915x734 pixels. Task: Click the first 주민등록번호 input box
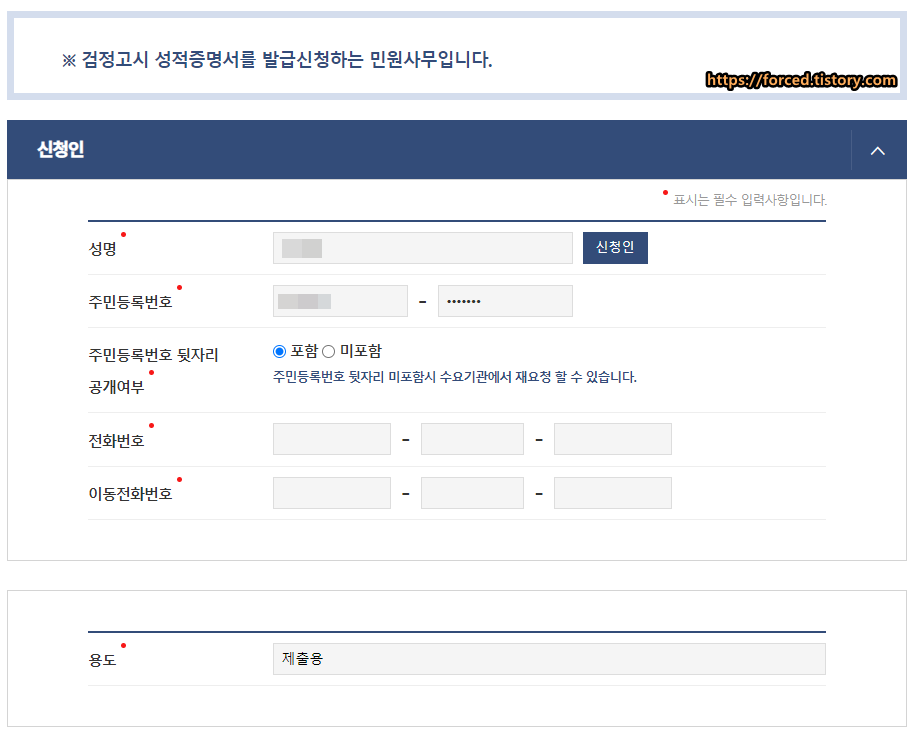[340, 301]
